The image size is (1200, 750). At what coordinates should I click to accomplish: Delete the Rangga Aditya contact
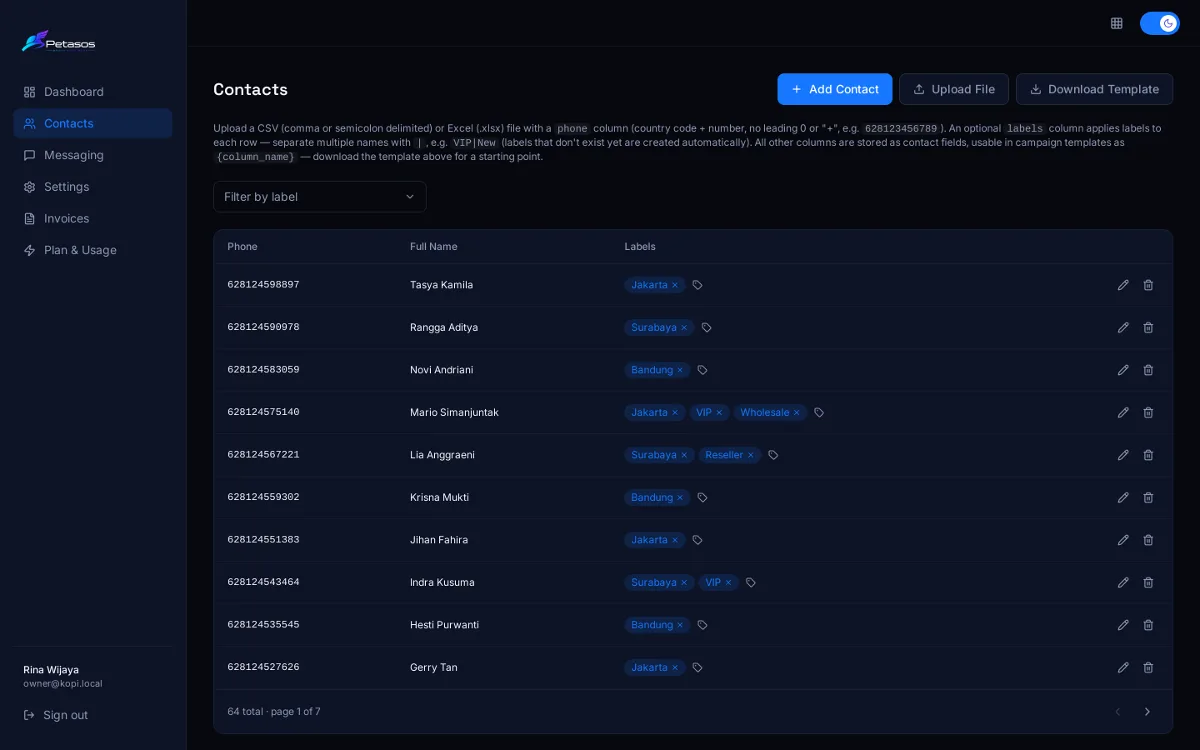pos(1148,327)
